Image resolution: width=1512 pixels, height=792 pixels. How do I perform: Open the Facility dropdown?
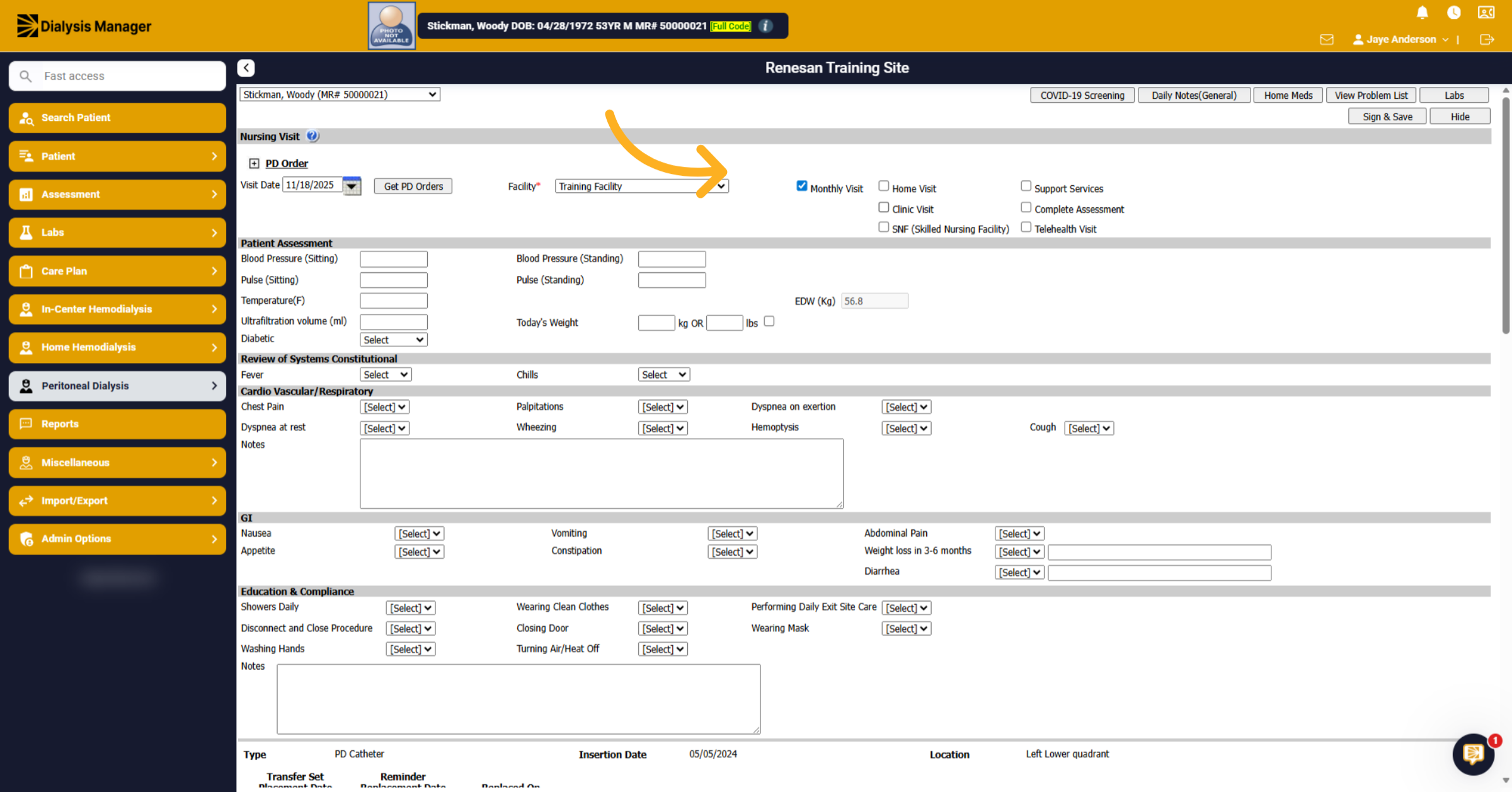pyautogui.click(x=641, y=187)
